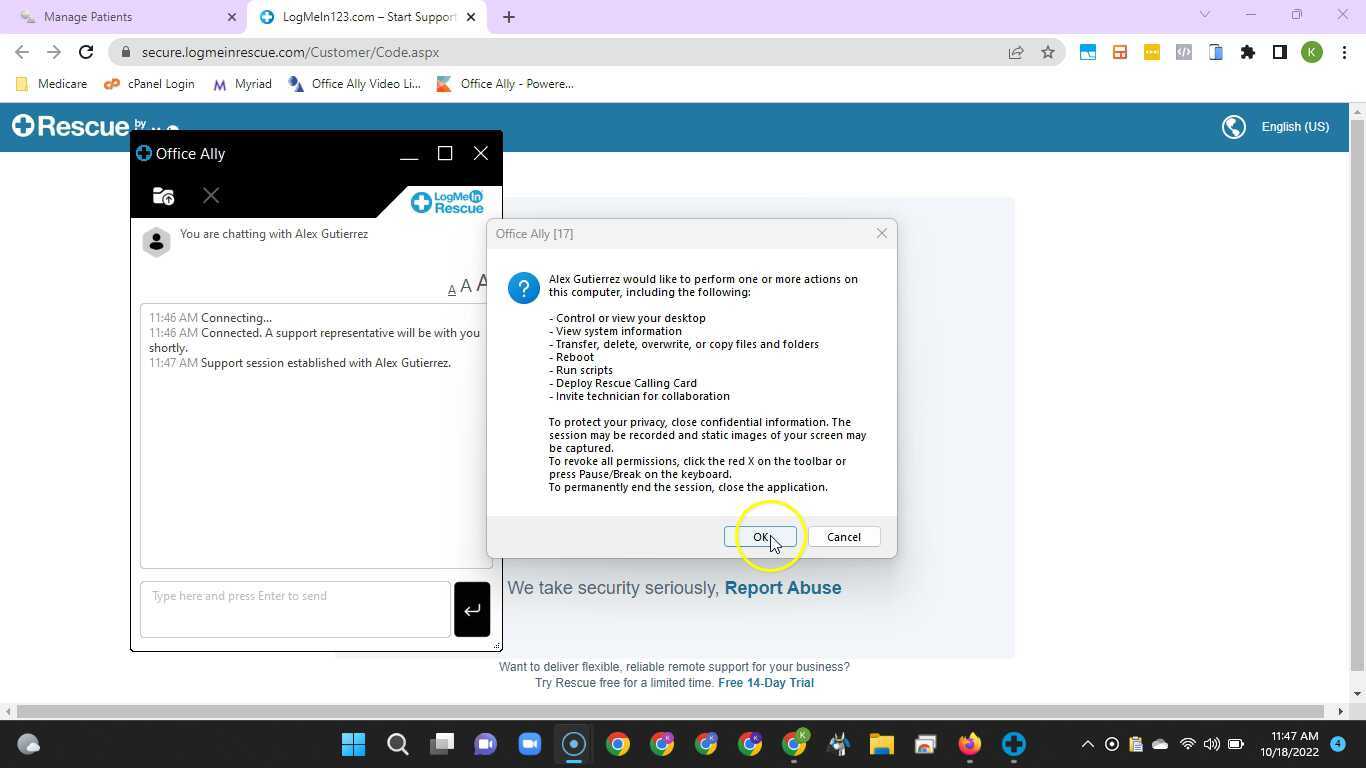The width and height of the screenshot is (1366, 768).
Task: Close the Office Ally [17] dialog
Action: (x=881, y=233)
